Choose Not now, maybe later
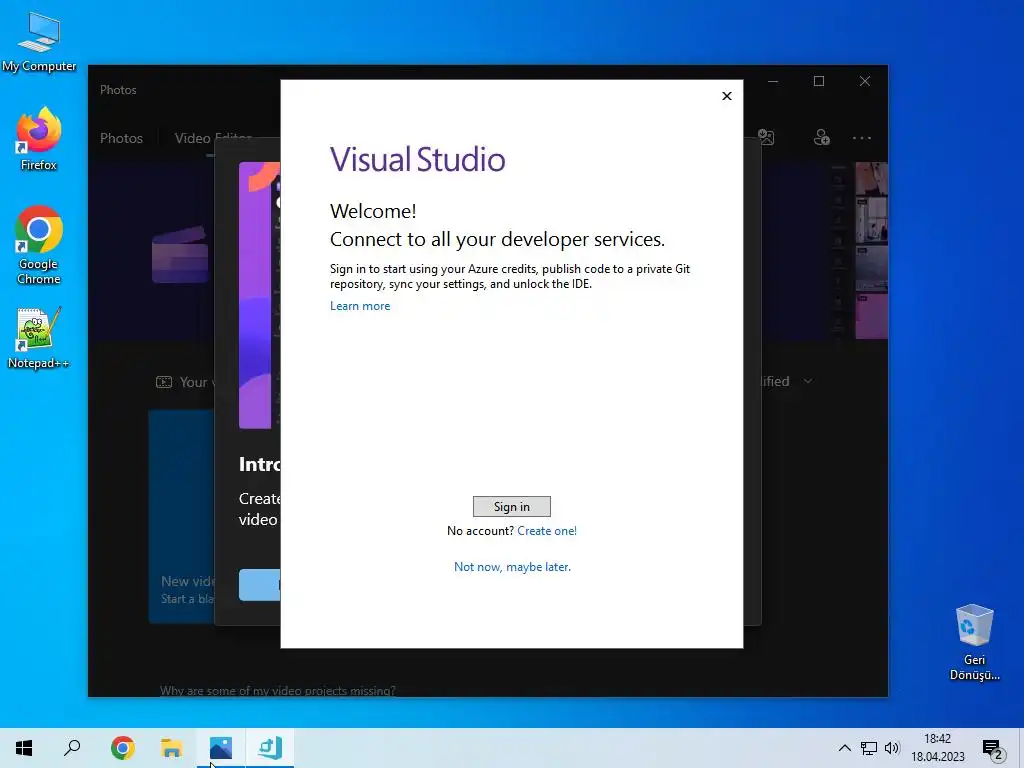This screenshot has height=768, width=1024. pyautogui.click(x=512, y=567)
